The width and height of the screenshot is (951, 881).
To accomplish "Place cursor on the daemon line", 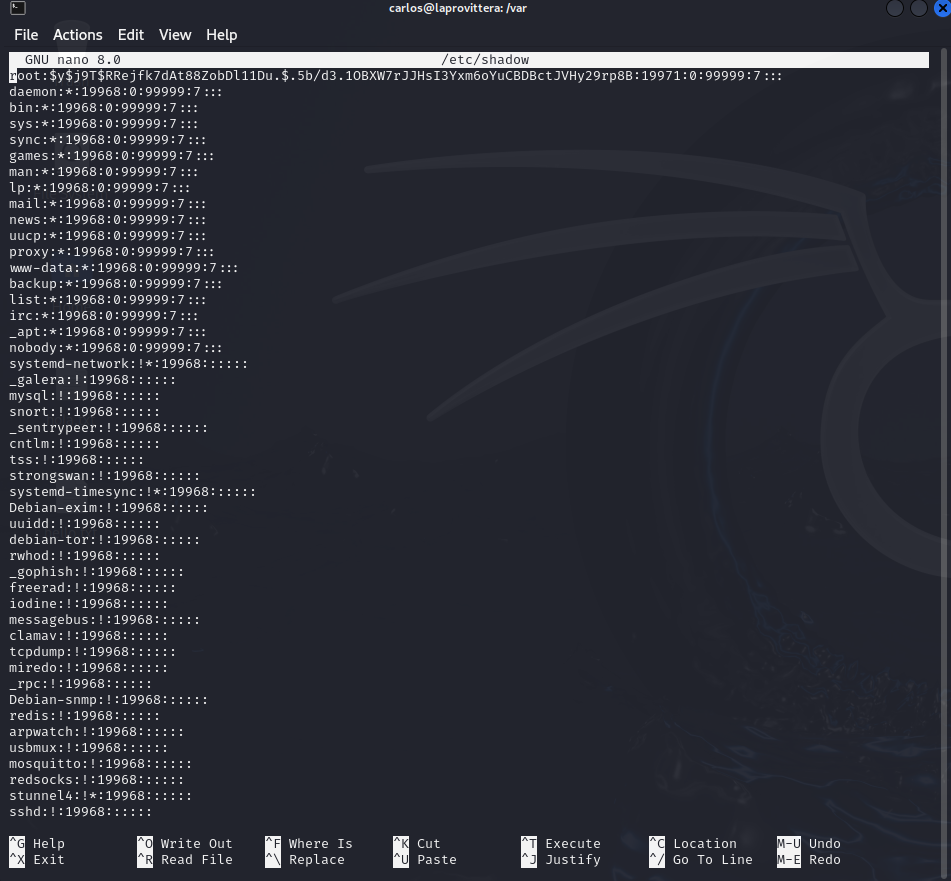I will tap(115, 92).
